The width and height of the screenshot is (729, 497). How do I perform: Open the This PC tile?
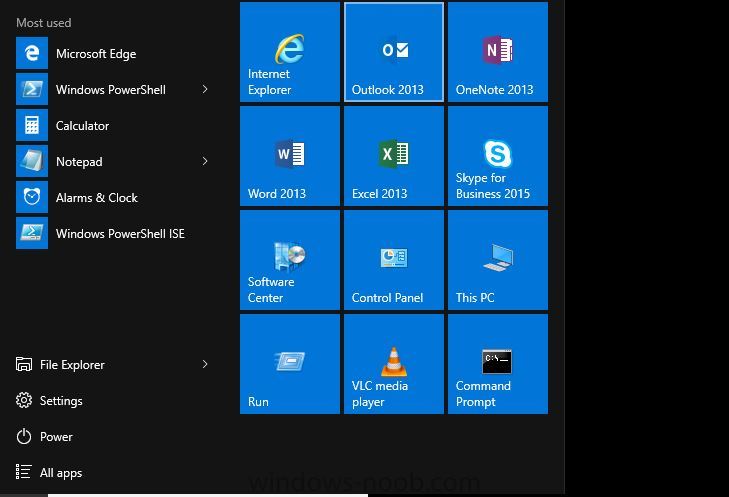click(498, 260)
